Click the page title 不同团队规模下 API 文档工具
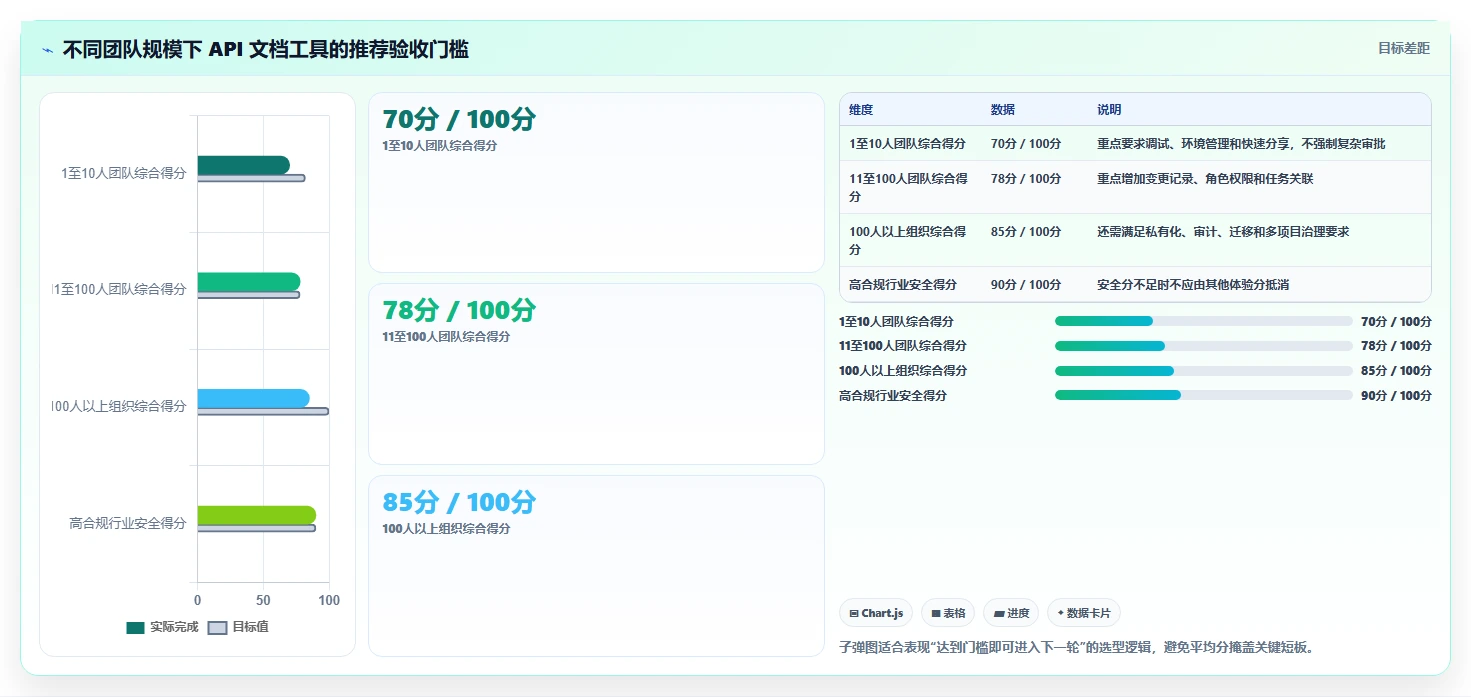Viewport: 1471px width, 697px height. (x=266, y=49)
